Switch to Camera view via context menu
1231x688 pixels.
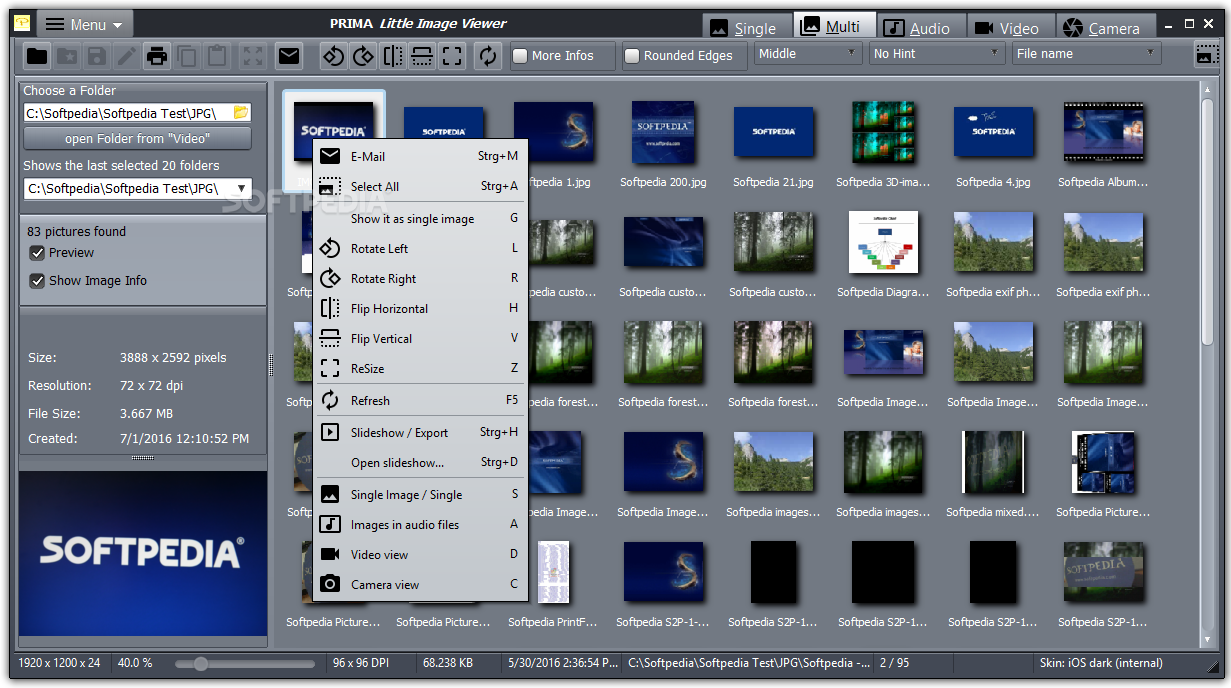point(420,584)
